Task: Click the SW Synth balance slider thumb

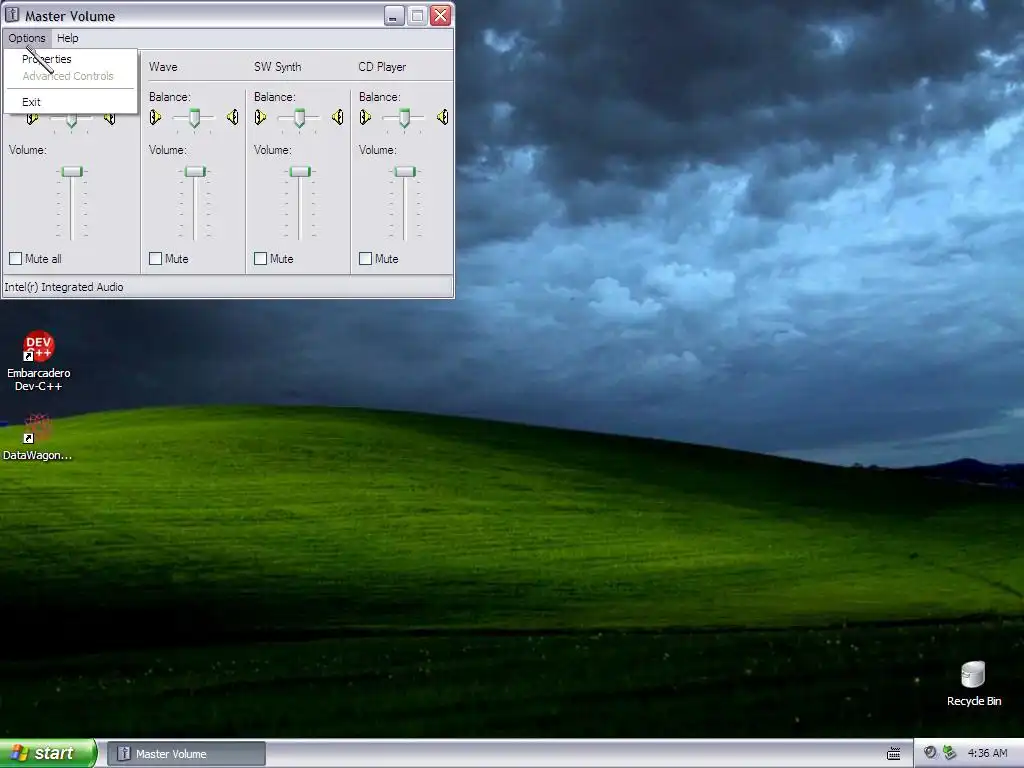Action: [300, 118]
